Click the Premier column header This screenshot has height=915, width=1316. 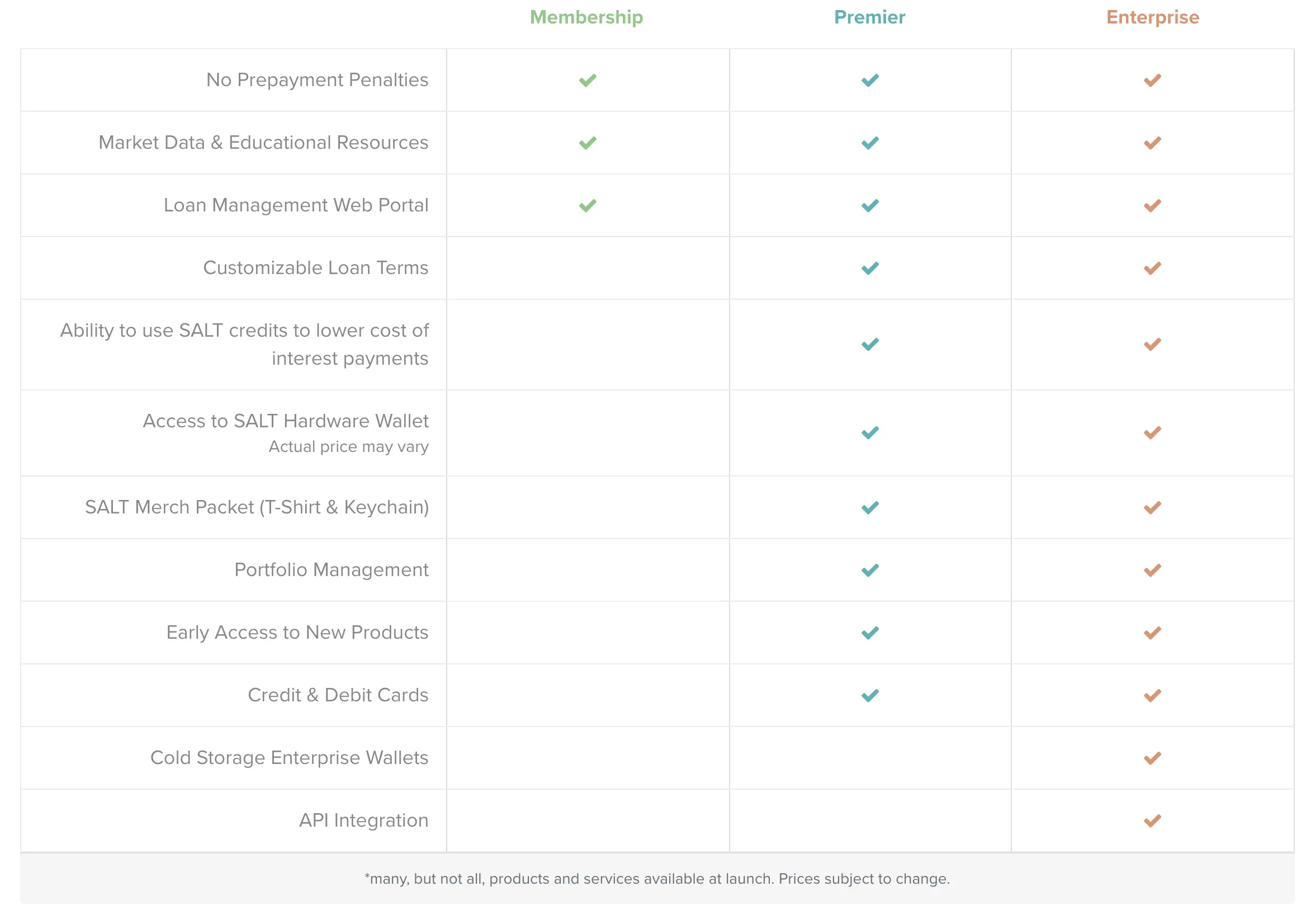[869, 17]
